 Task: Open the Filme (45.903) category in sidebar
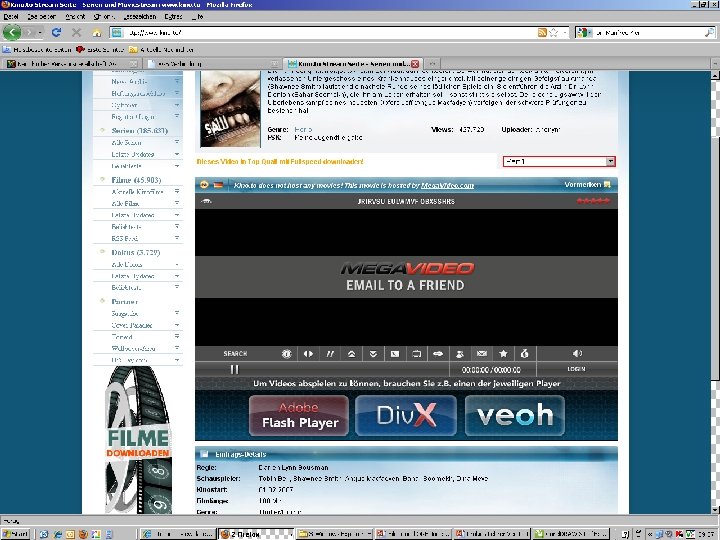(136, 180)
